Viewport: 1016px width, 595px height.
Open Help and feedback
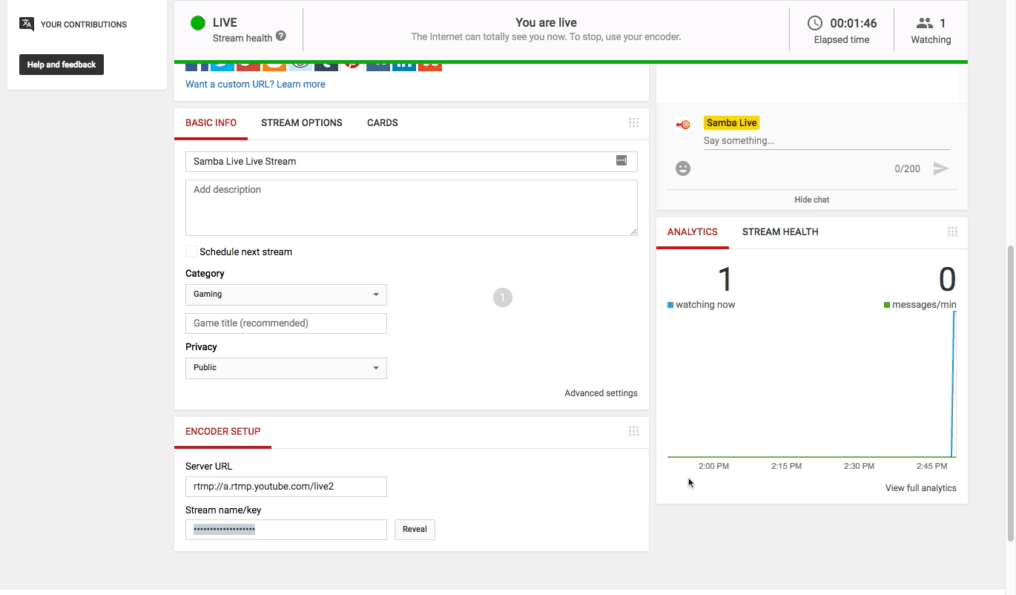[62, 64]
